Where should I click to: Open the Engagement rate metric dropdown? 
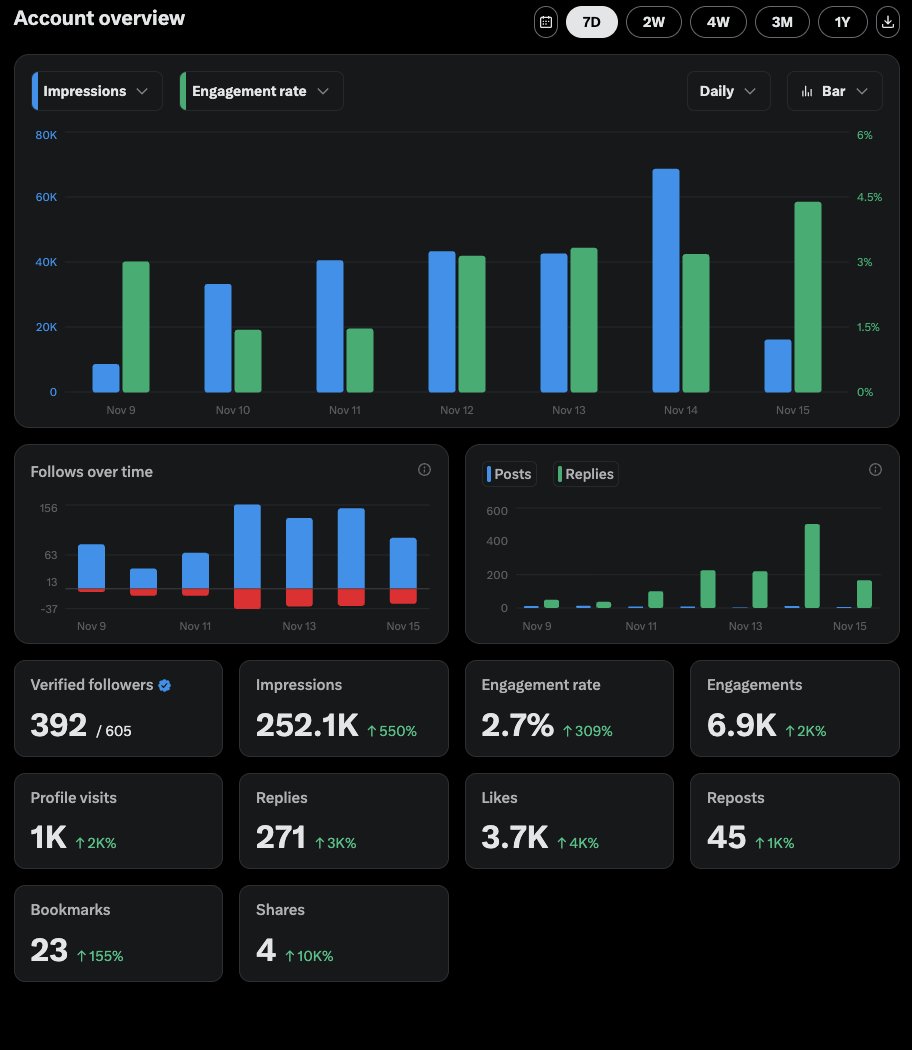tap(261, 91)
